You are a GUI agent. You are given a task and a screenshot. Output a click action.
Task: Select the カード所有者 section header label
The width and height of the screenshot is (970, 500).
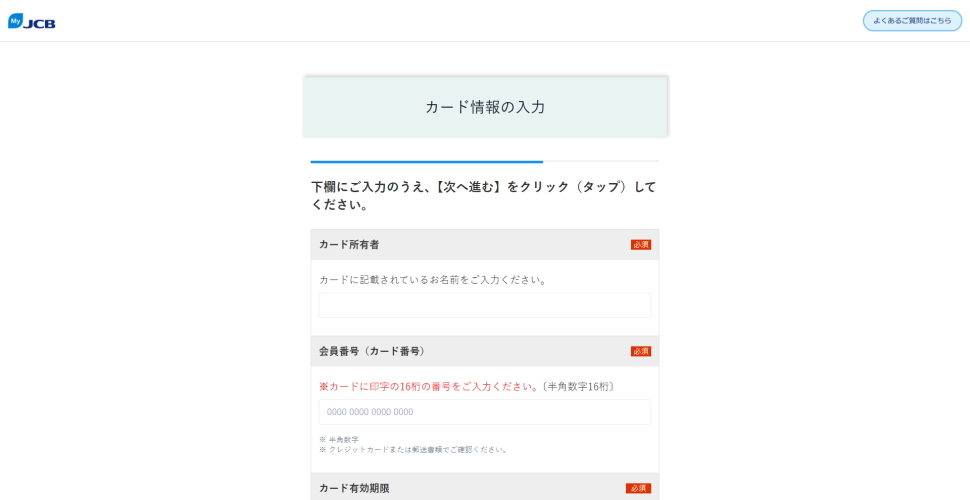[x=349, y=245]
